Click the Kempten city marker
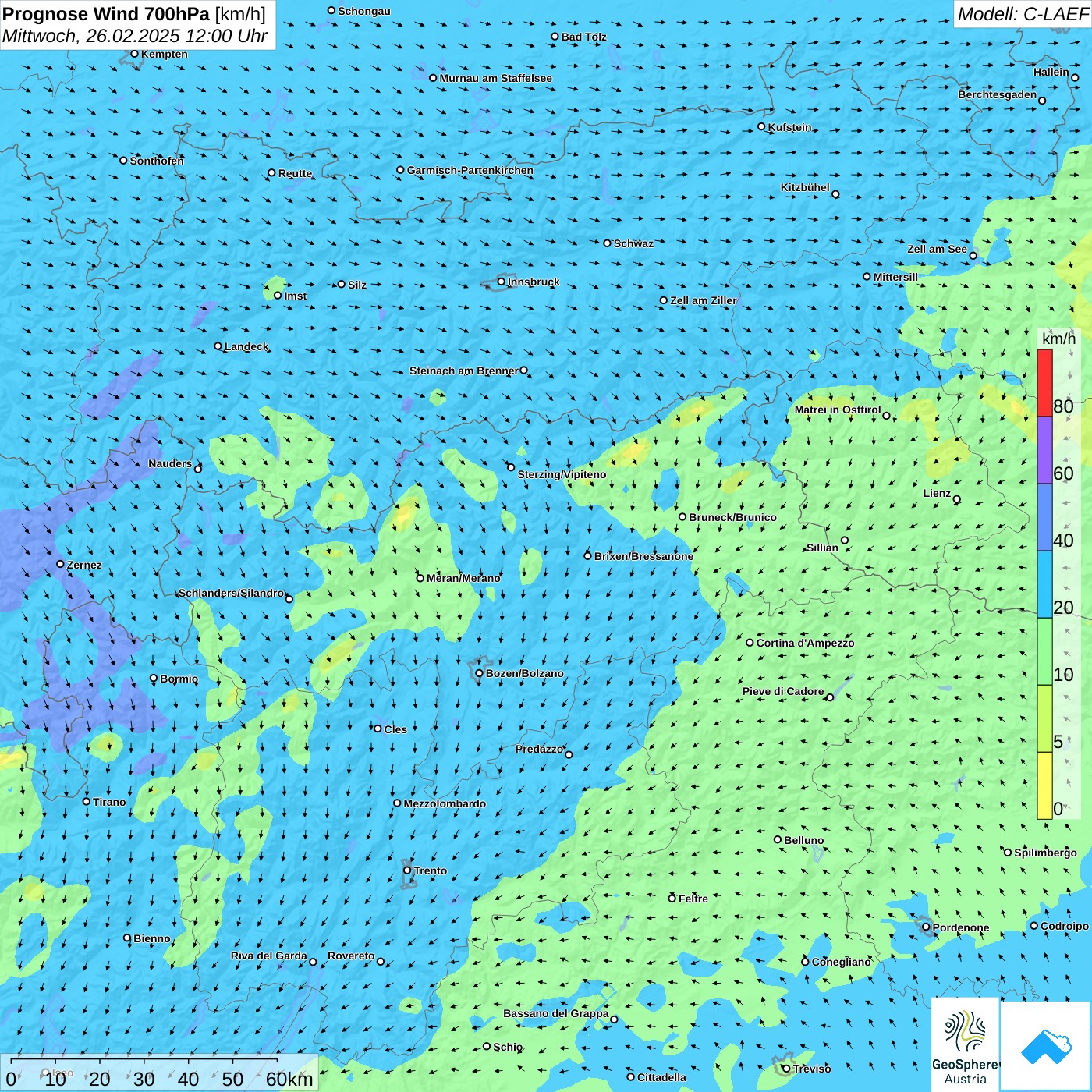 [x=134, y=54]
